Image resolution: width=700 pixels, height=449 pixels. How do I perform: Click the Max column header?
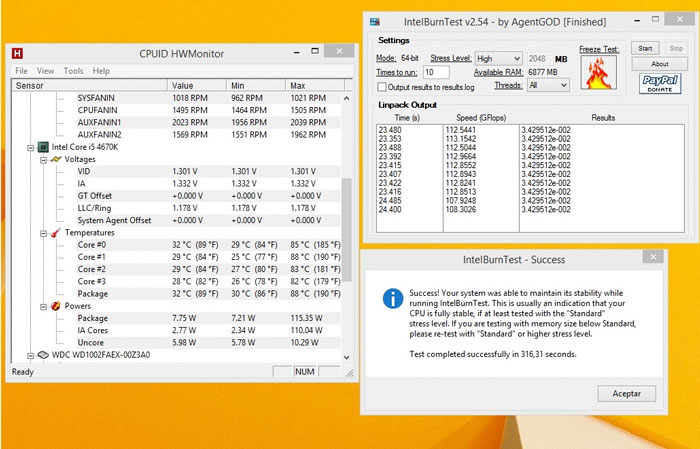click(x=315, y=85)
